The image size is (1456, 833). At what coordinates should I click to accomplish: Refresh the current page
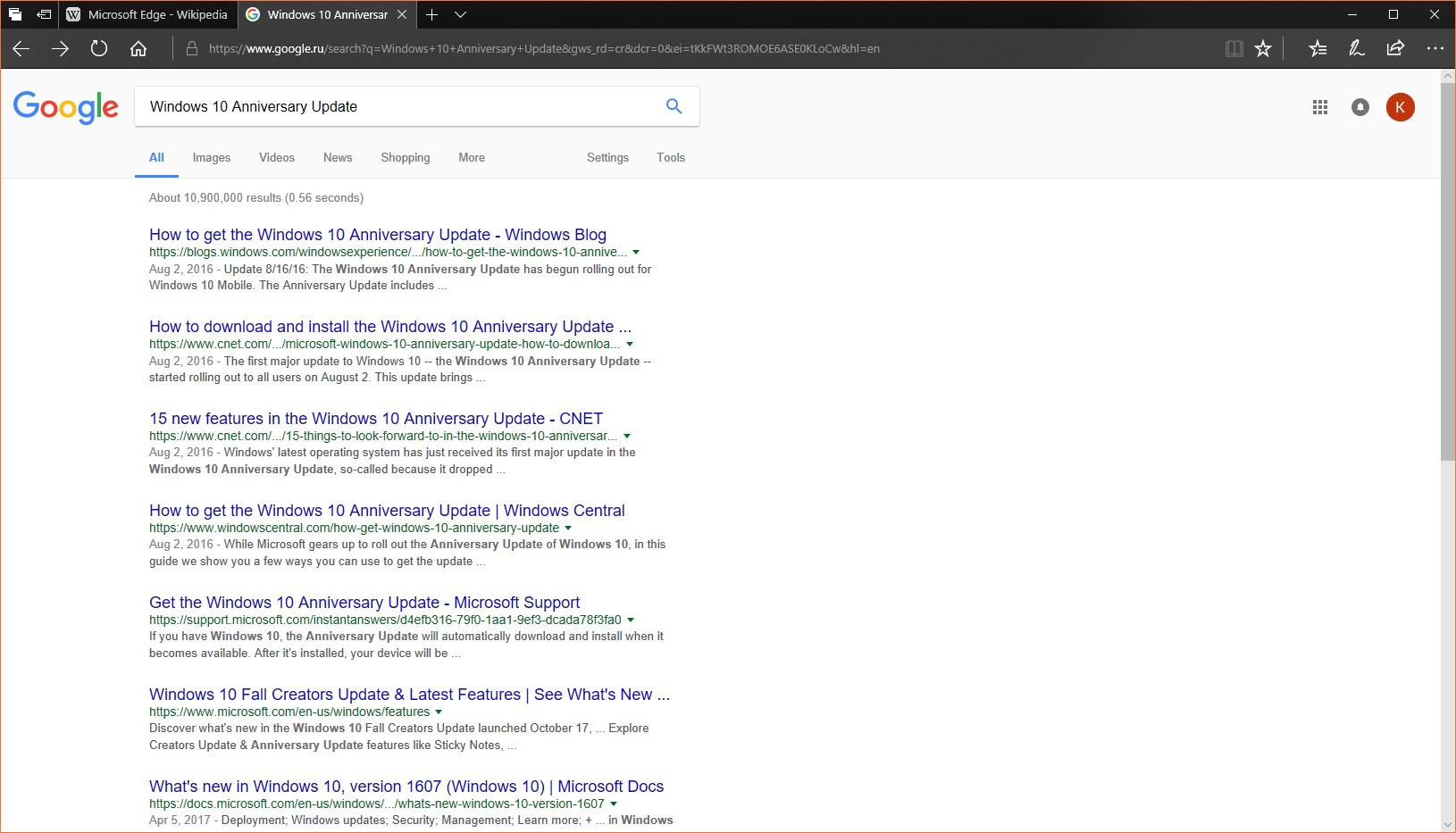pos(99,49)
